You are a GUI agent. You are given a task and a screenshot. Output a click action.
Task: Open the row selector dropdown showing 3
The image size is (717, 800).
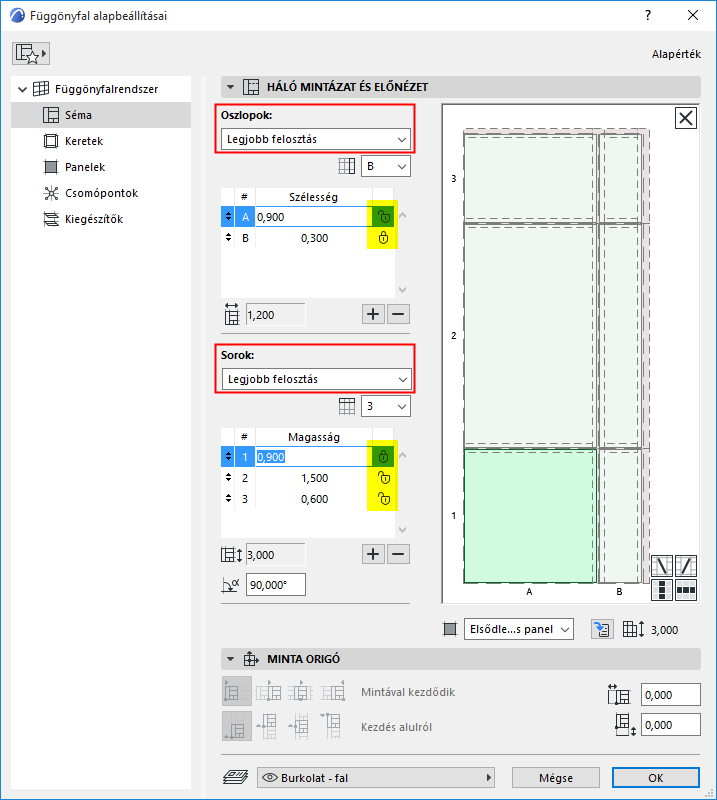coord(386,406)
